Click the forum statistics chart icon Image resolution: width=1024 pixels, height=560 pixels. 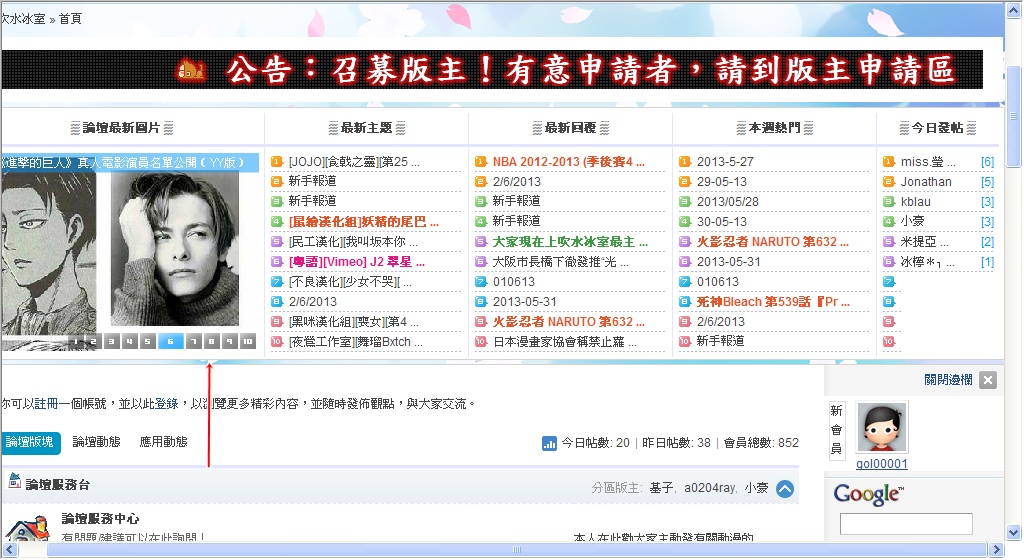[x=549, y=444]
